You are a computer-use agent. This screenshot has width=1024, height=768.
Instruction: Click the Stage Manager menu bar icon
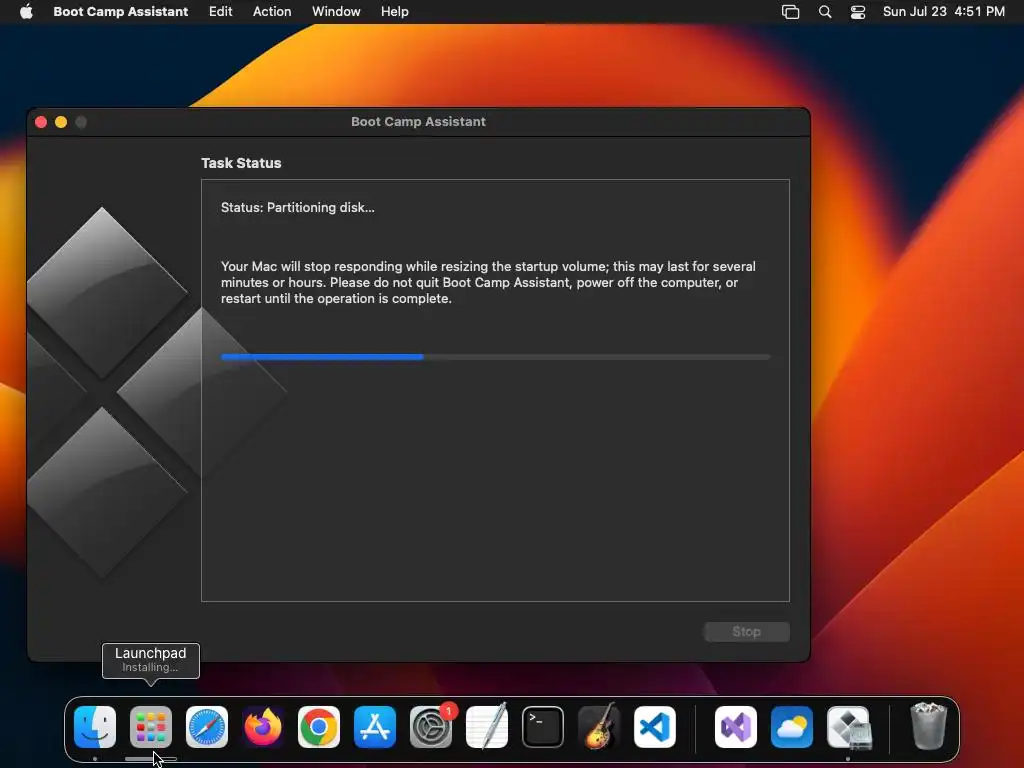(x=790, y=12)
